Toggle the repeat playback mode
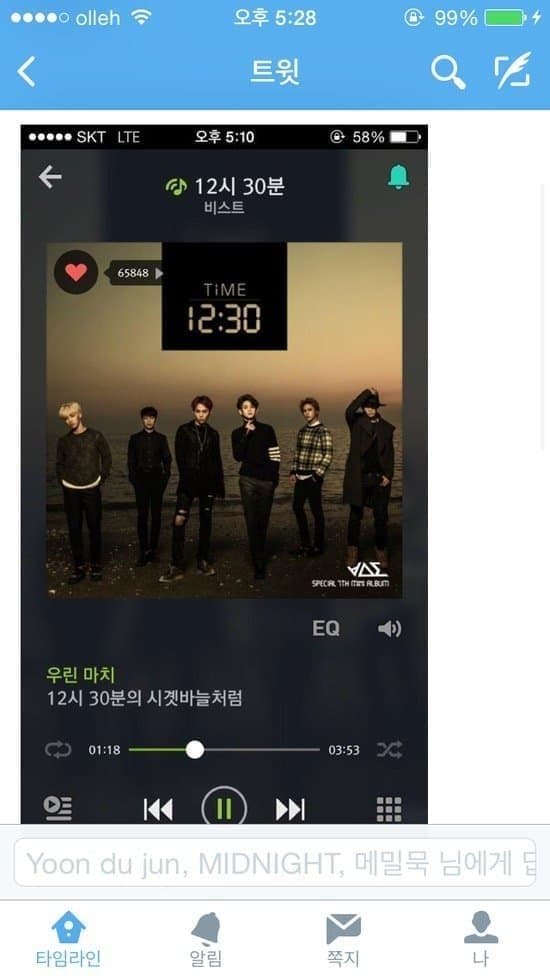Screen dimensions: 550x976 point(58,750)
